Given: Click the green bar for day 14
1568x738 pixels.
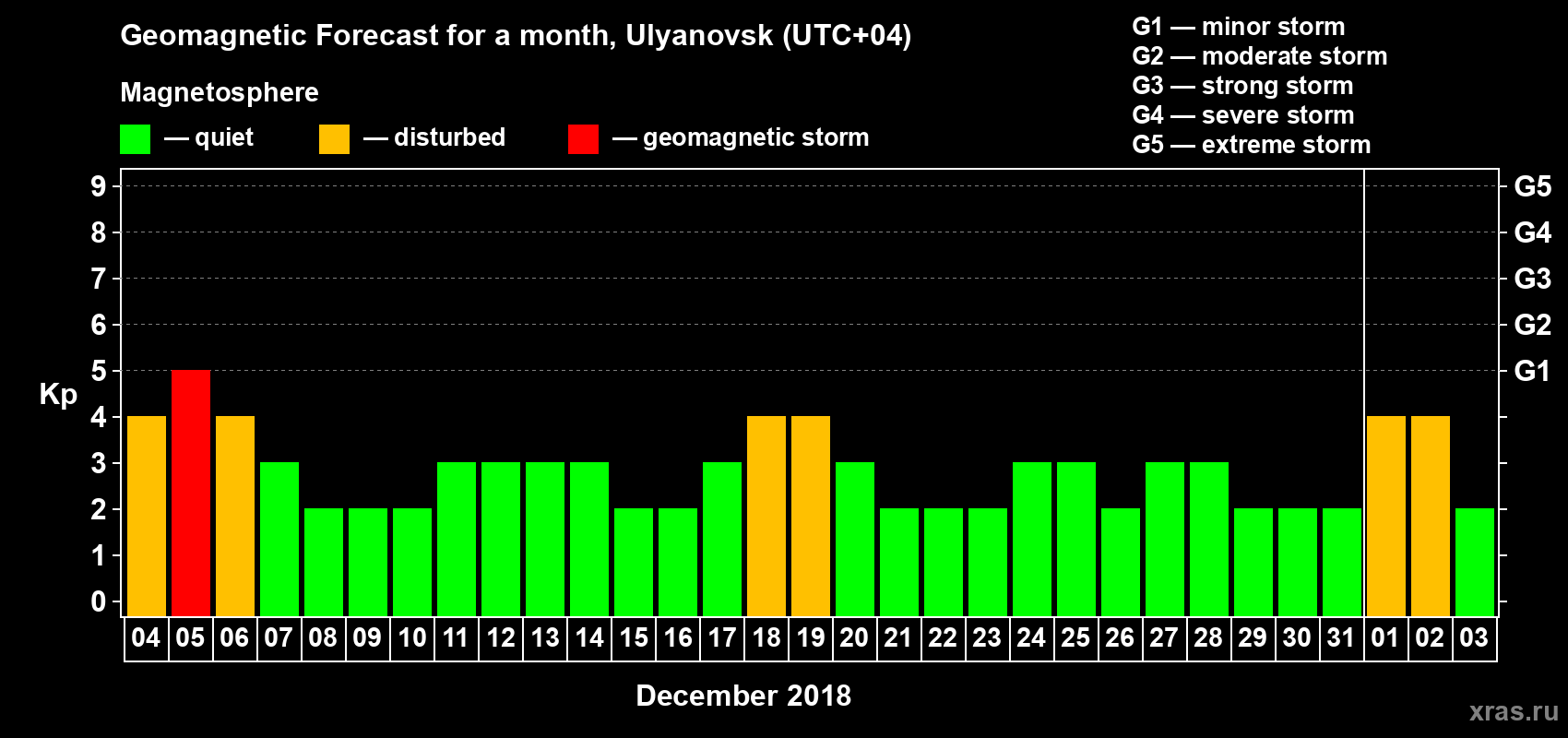Looking at the screenshot, I should (x=589, y=540).
